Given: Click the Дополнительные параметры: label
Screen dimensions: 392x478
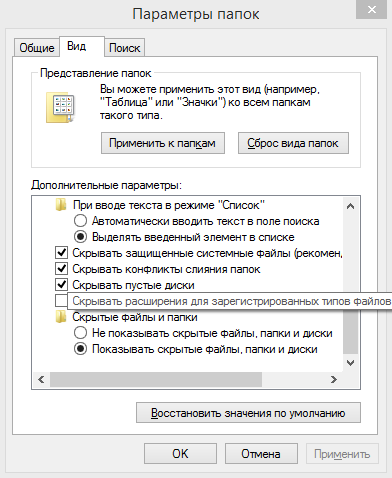Looking at the screenshot, I should (x=106, y=185).
